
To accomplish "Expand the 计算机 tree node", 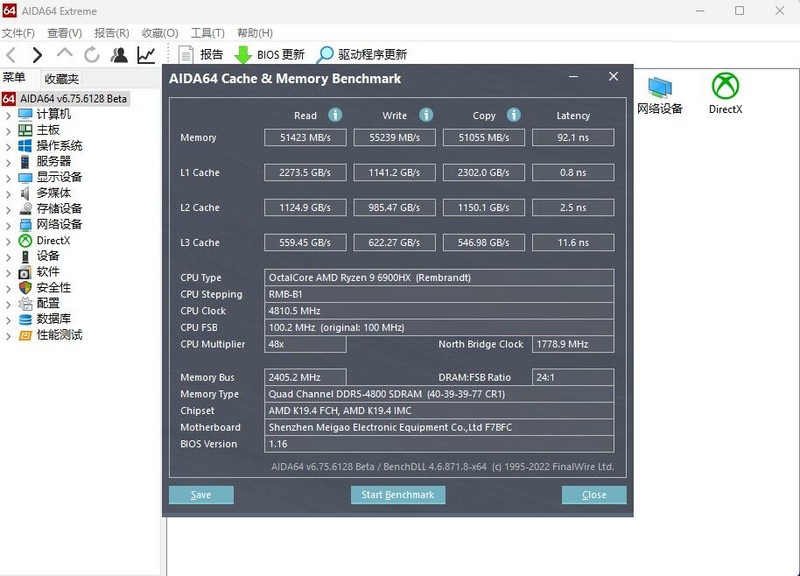I will [x=8, y=114].
